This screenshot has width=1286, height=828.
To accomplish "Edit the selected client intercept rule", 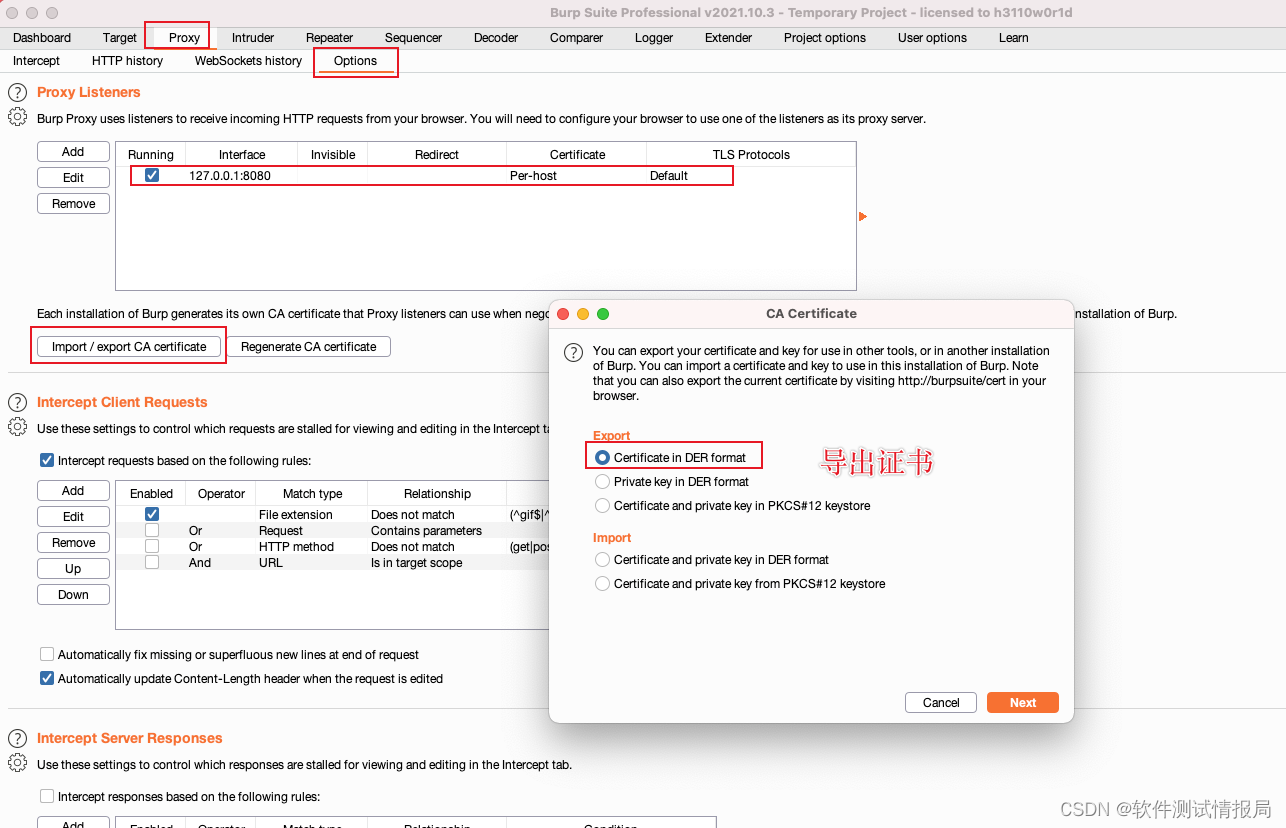I will (x=73, y=517).
